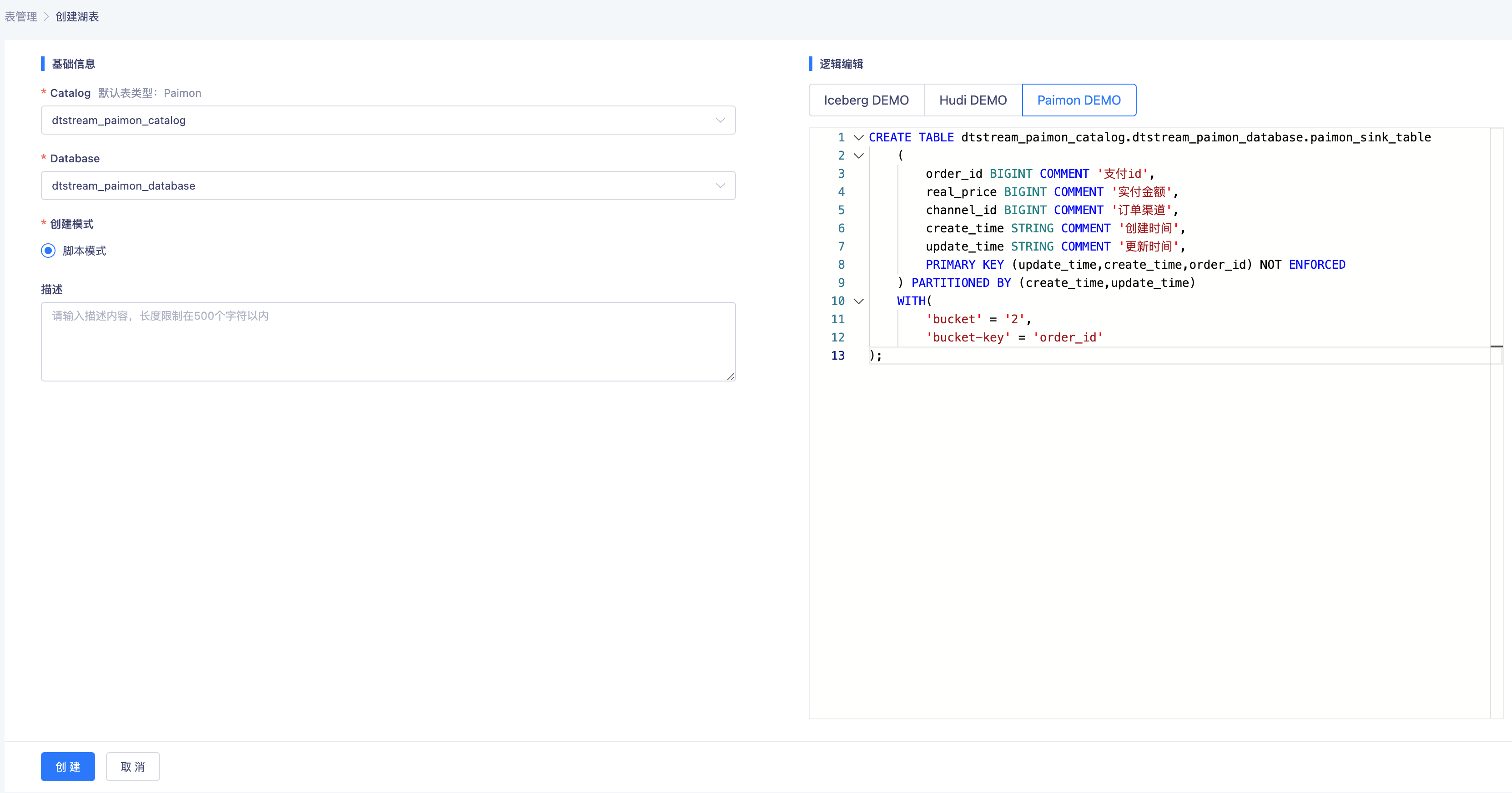Click the channel_id column definition line

pyautogui.click(x=1052, y=210)
